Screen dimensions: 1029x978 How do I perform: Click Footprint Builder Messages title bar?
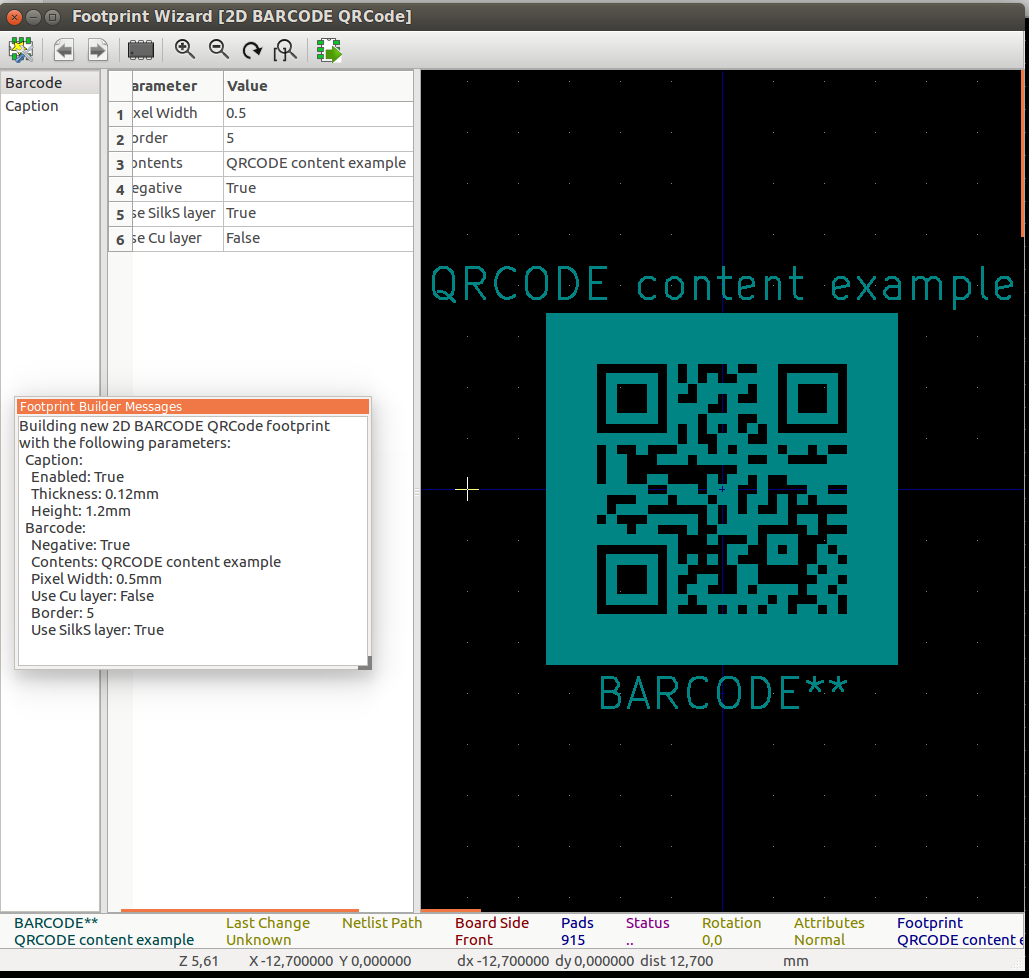[192, 406]
